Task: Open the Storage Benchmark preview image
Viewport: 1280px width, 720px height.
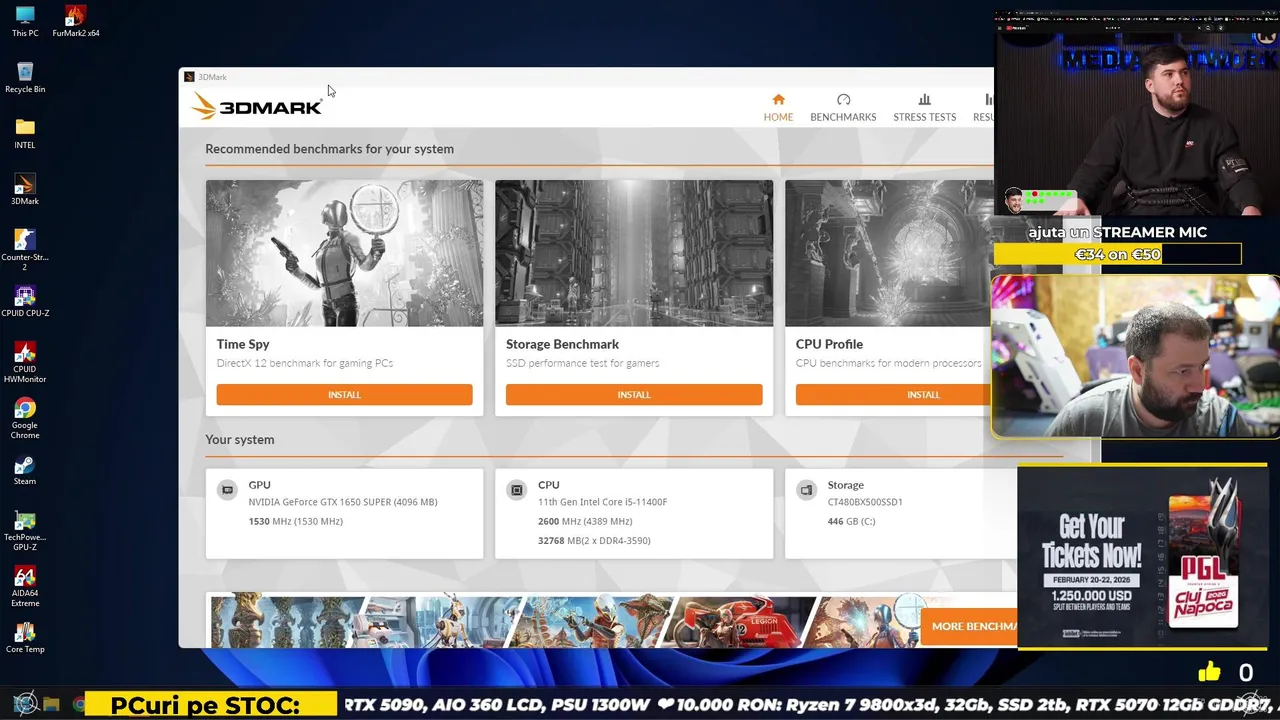Action: point(634,253)
